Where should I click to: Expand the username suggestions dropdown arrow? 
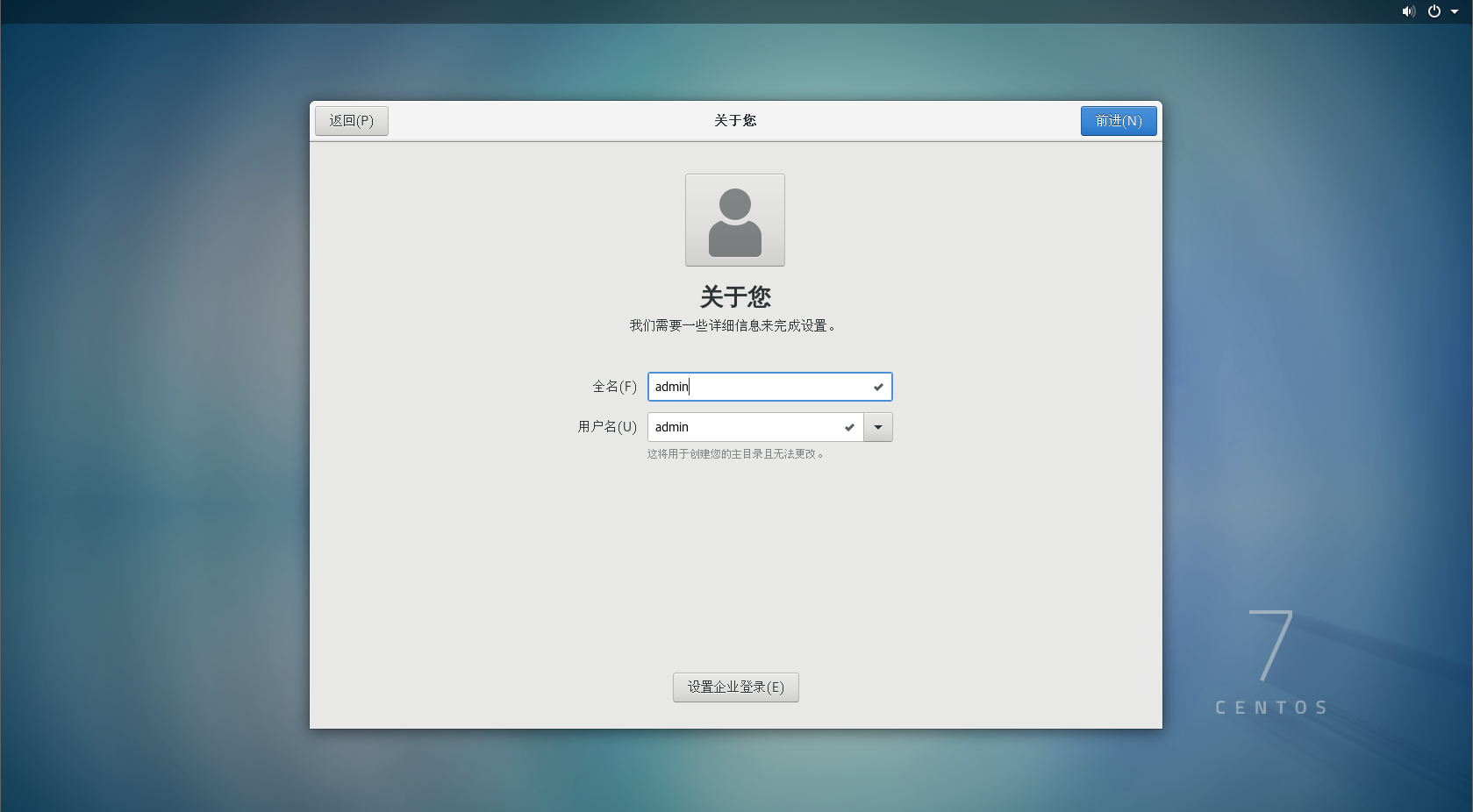coord(878,427)
